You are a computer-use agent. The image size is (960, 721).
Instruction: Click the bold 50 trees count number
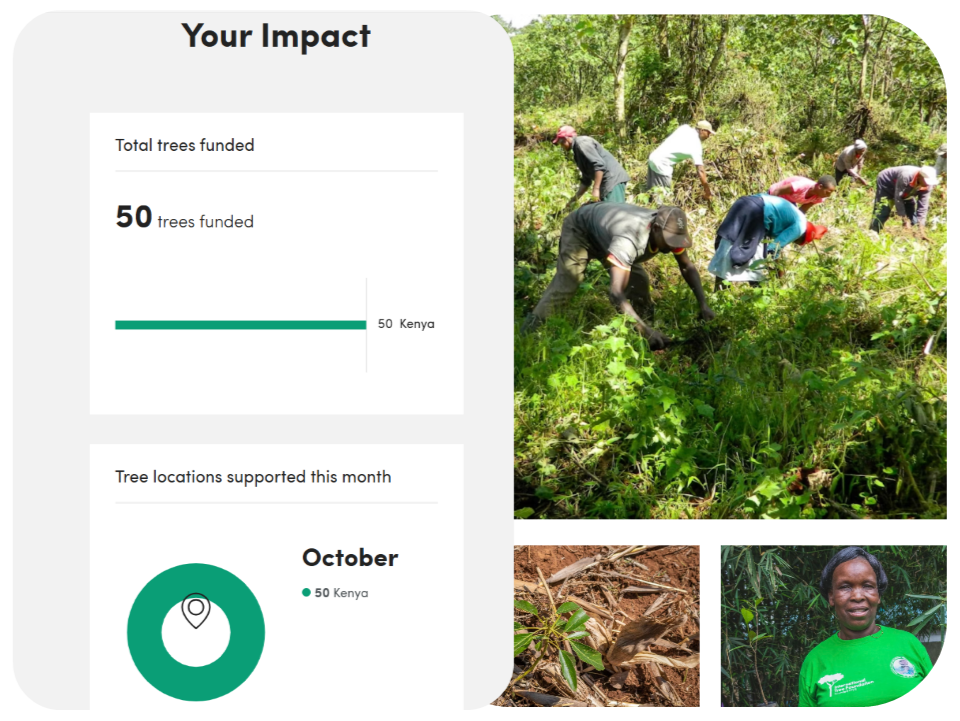(x=134, y=217)
